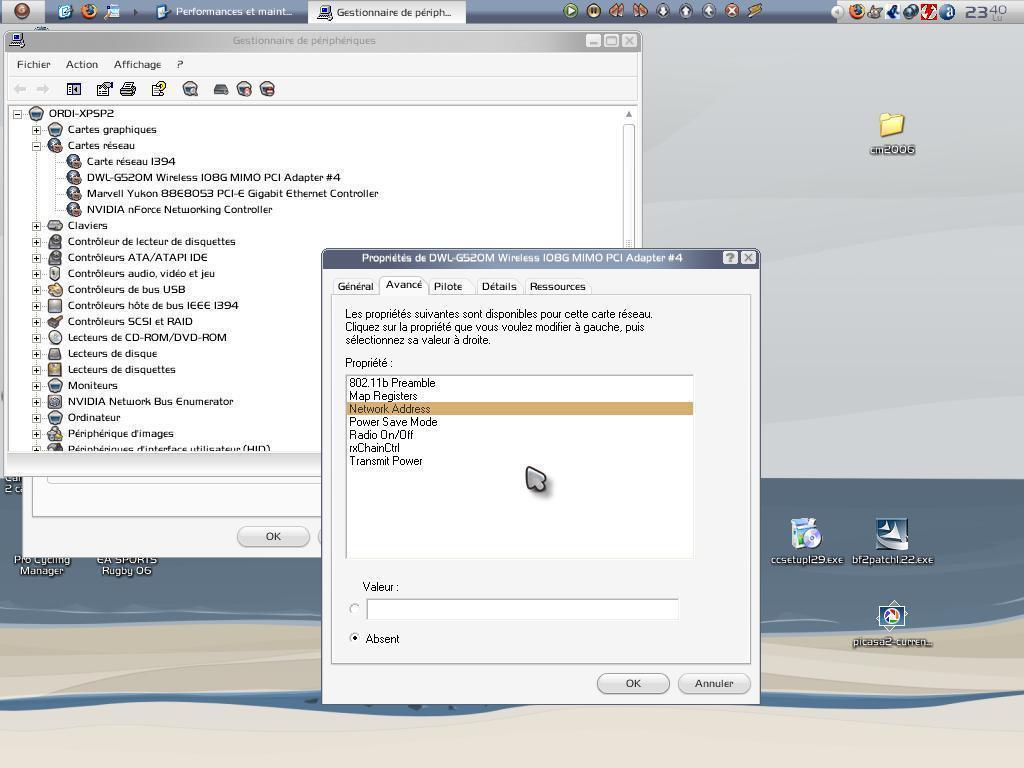Collapse the Cartes réseau tree node
The height and width of the screenshot is (768, 1024).
pos(37,145)
